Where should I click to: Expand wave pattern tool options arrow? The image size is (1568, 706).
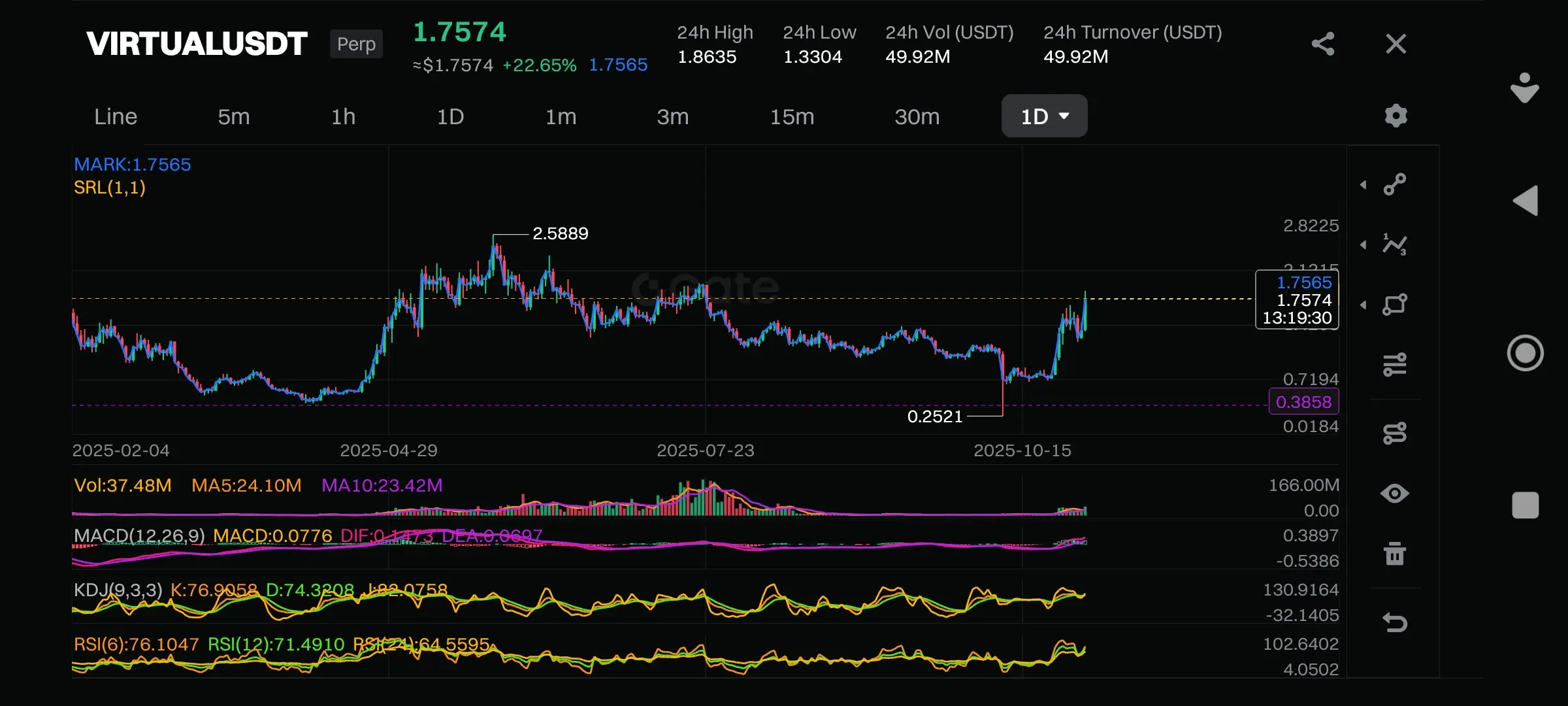point(1364,245)
